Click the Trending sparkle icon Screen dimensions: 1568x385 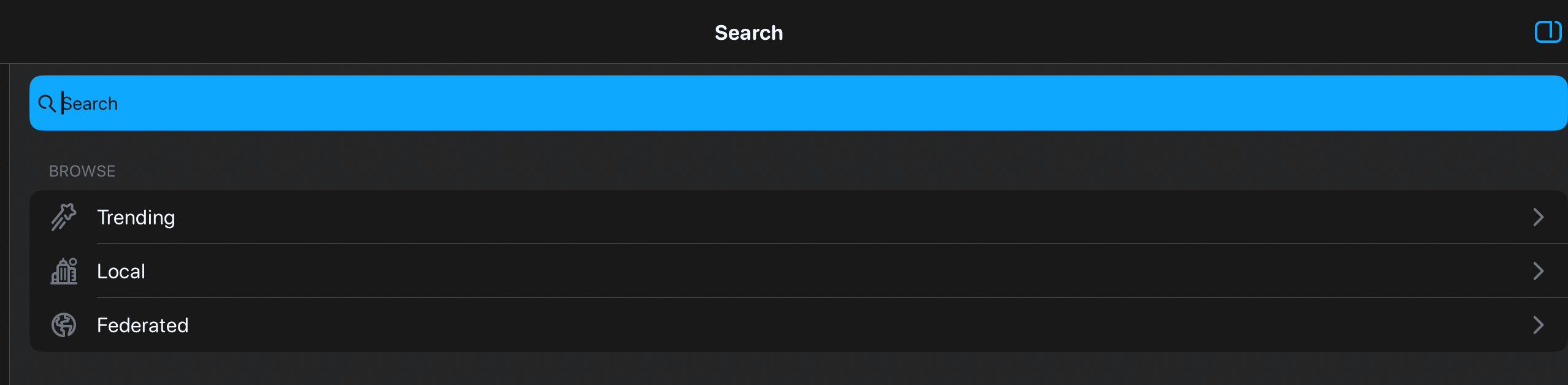[x=64, y=217]
